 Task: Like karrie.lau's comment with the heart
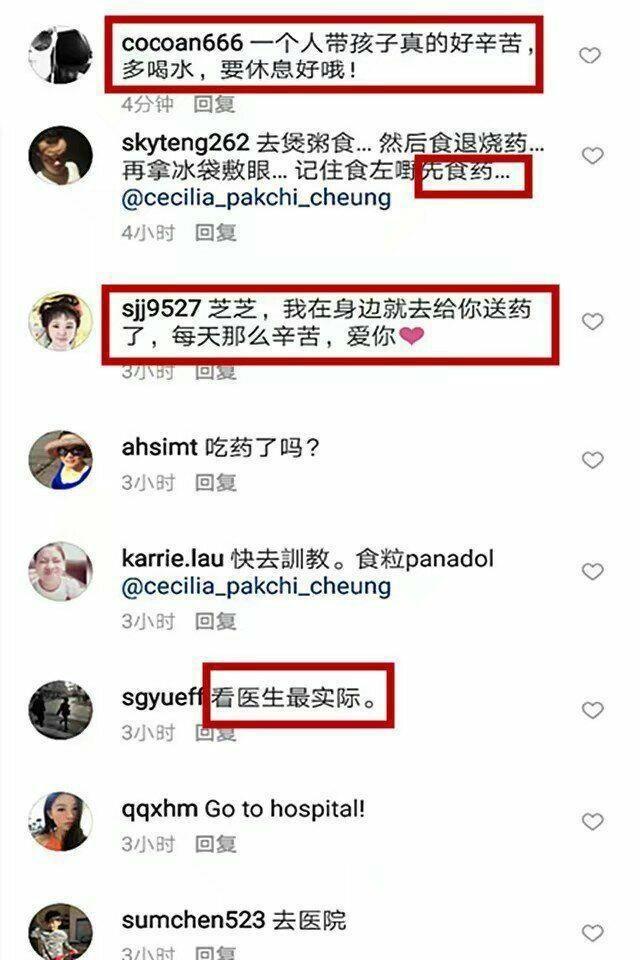point(592,572)
